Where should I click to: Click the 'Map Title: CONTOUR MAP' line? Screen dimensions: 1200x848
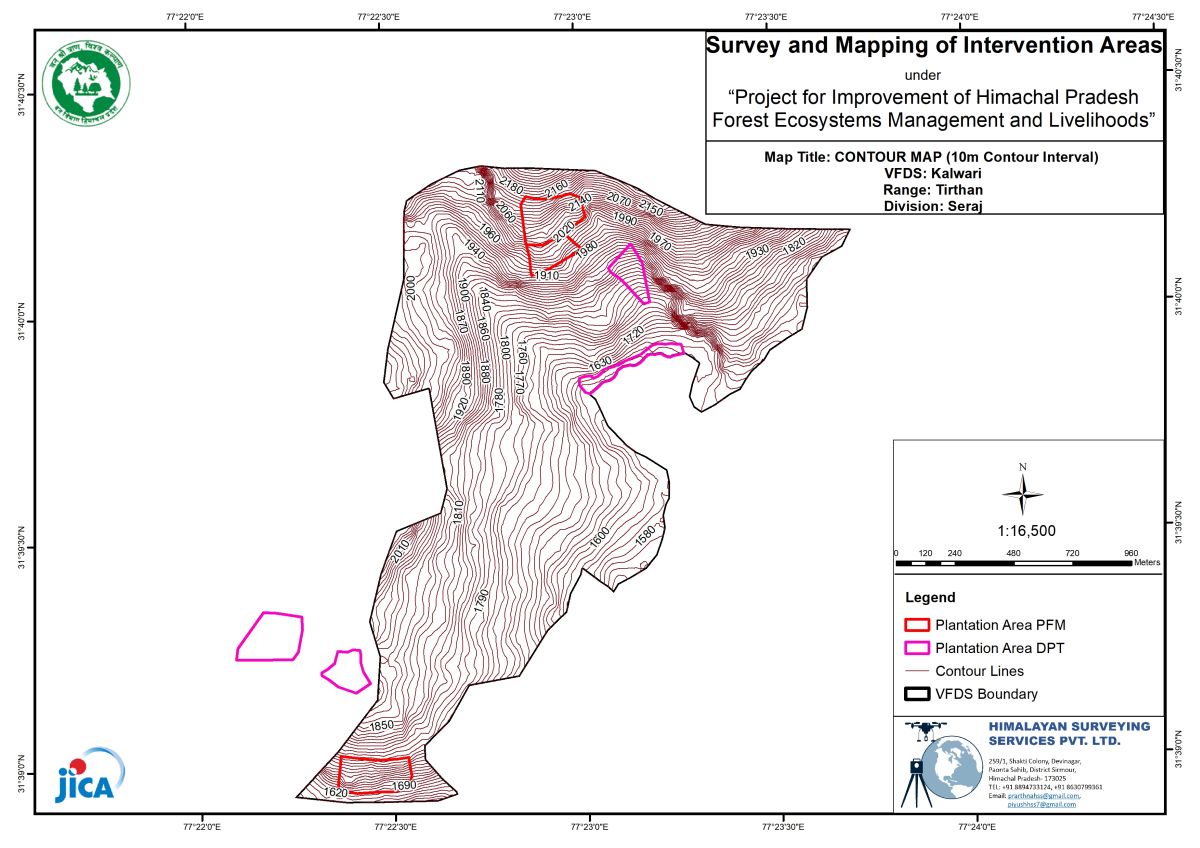[931, 157]
